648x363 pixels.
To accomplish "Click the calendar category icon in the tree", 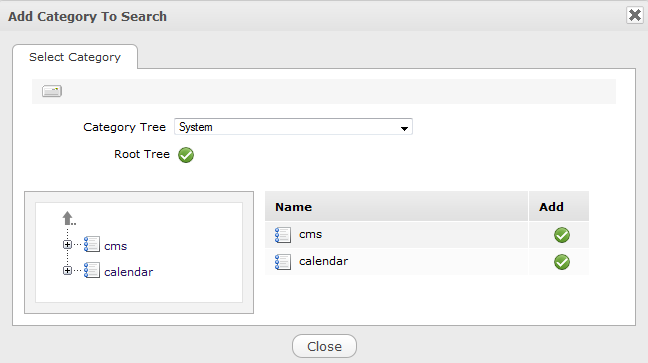I will point(92,270).
